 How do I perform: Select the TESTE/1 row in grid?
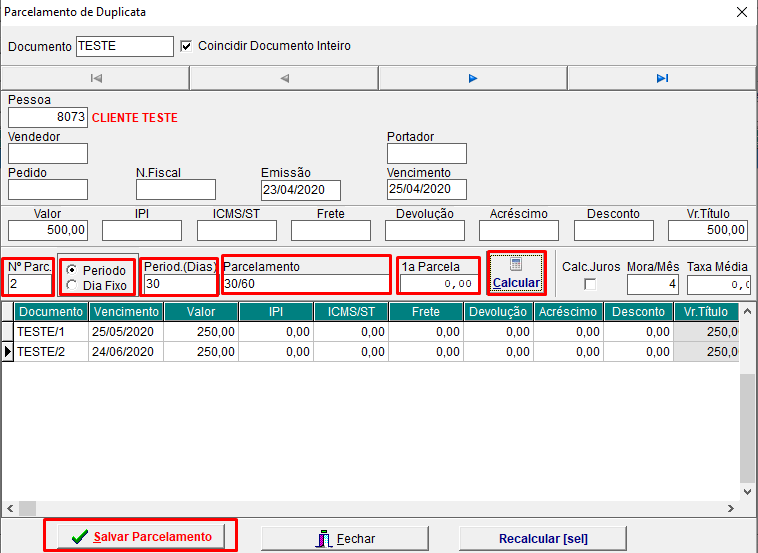click(x=50, y=331)
